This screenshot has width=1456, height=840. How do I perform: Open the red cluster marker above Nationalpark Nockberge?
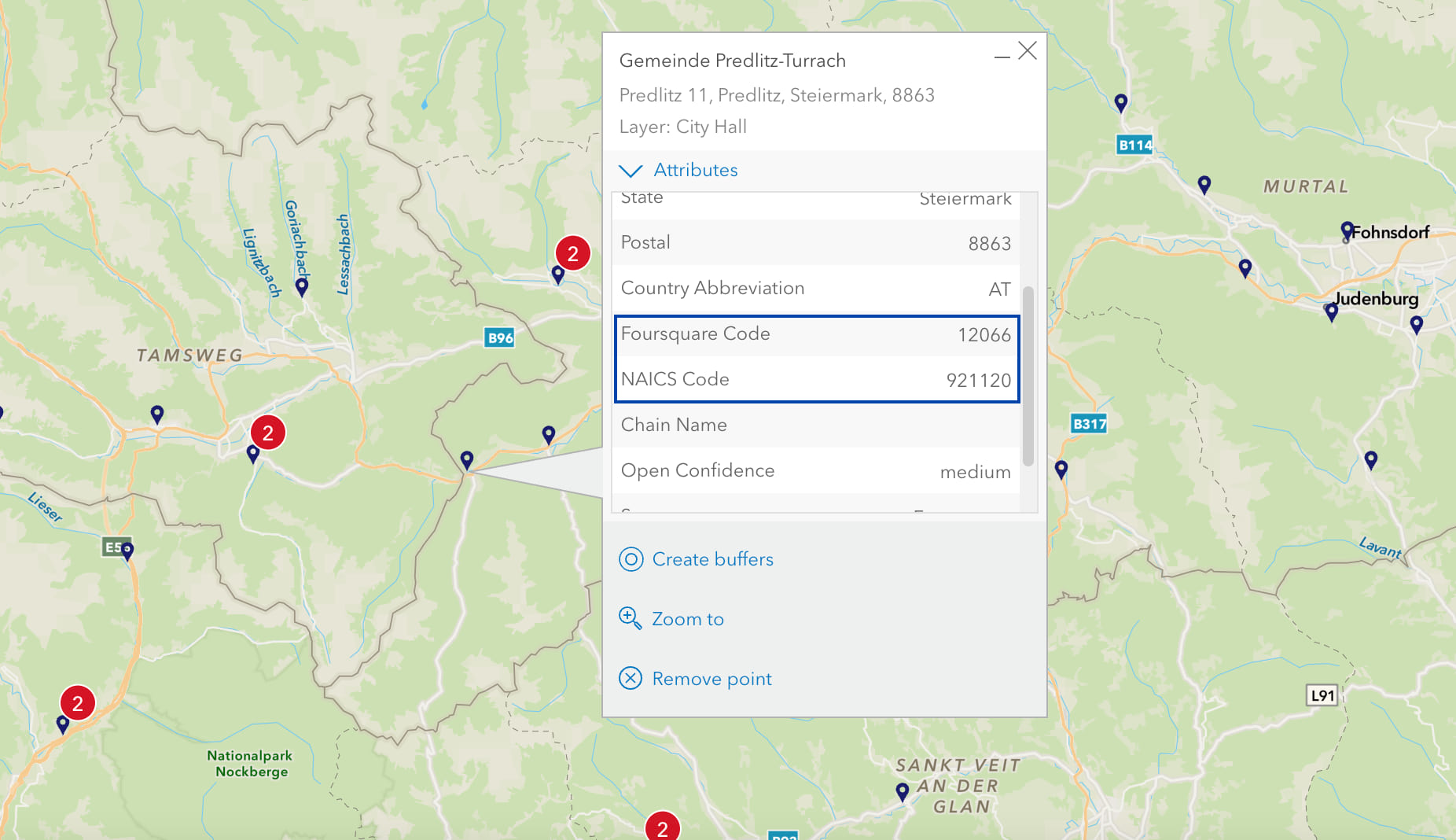78,703
